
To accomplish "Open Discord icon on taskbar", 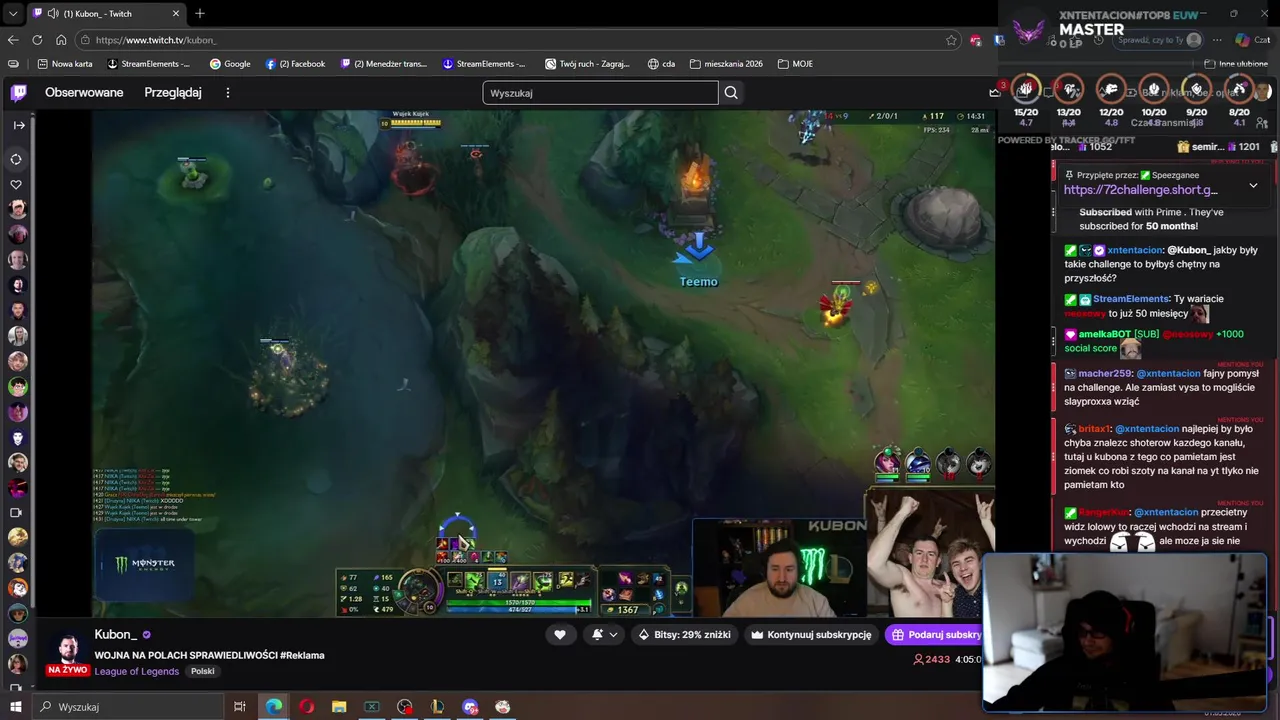I will pyautogui.click(x=470, y=707).
